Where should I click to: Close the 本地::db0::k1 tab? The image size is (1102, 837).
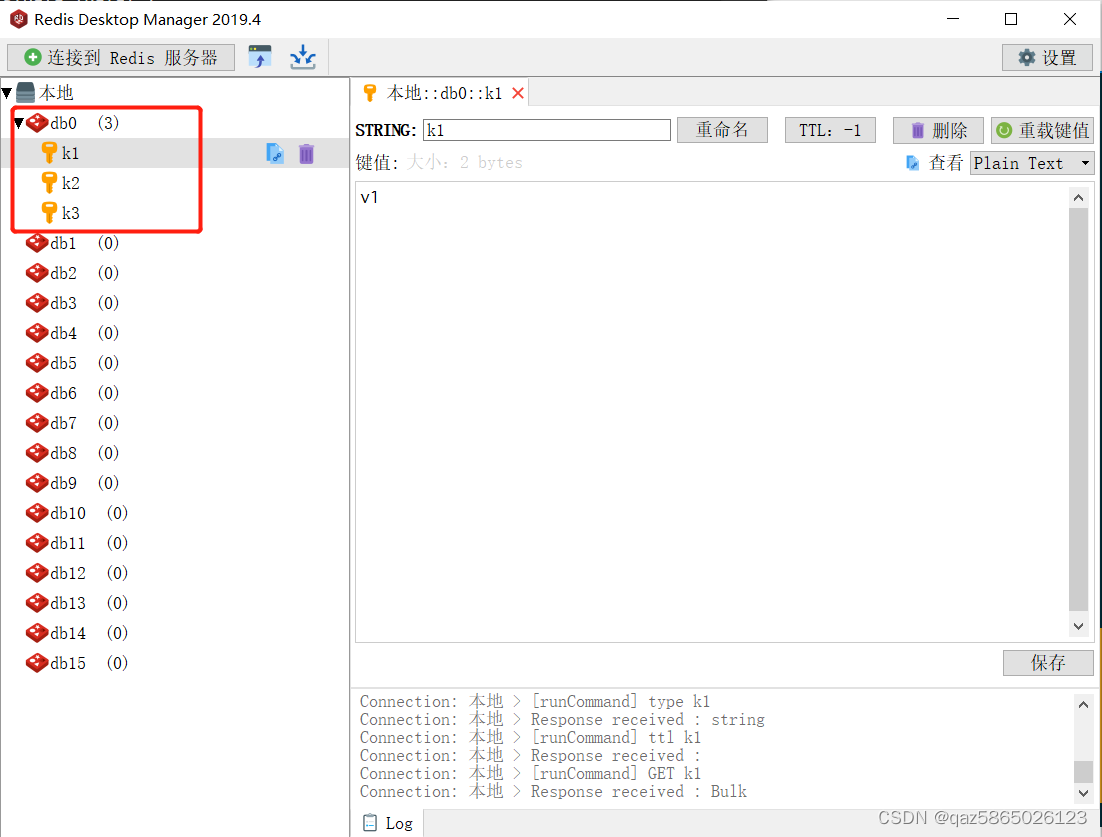point(518,93)
